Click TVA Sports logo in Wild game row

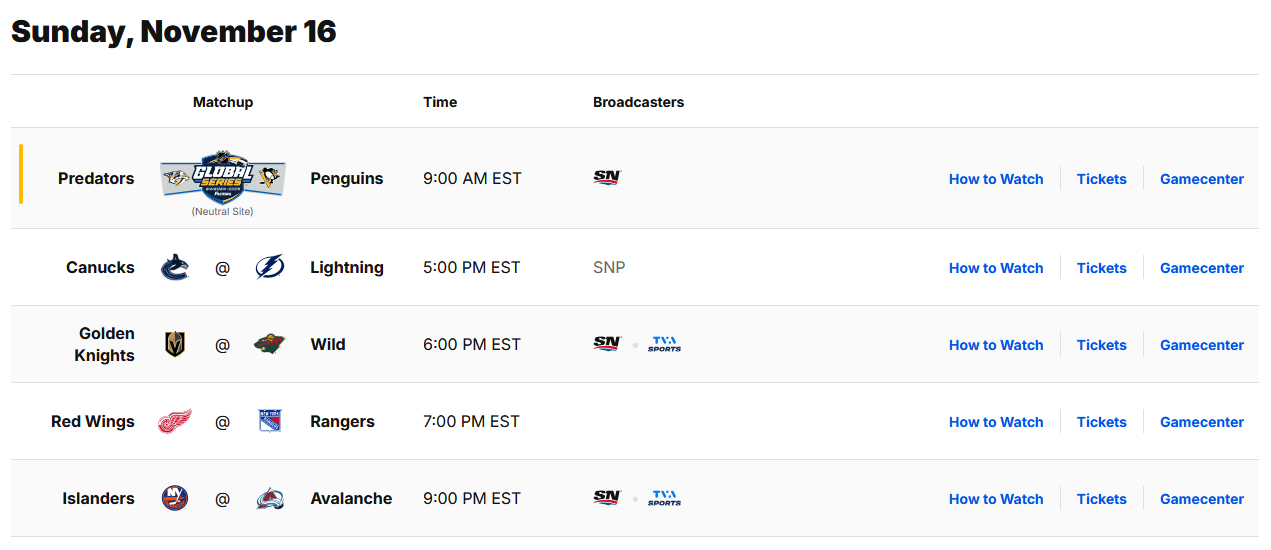pos(664,345)
